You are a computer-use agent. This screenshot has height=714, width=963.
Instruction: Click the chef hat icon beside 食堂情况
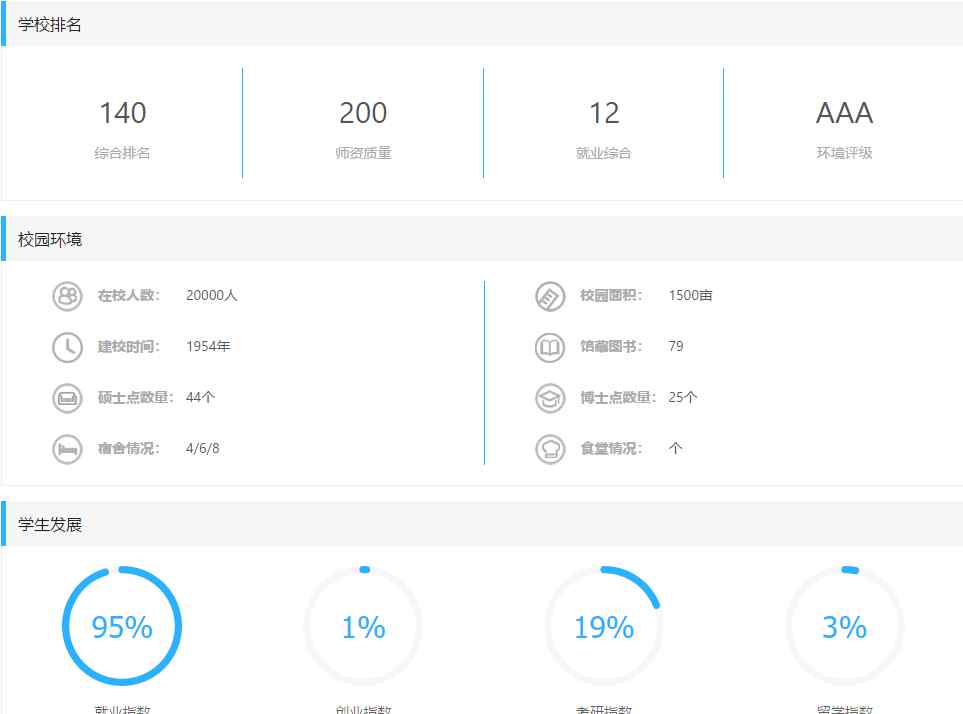point(550,449)
